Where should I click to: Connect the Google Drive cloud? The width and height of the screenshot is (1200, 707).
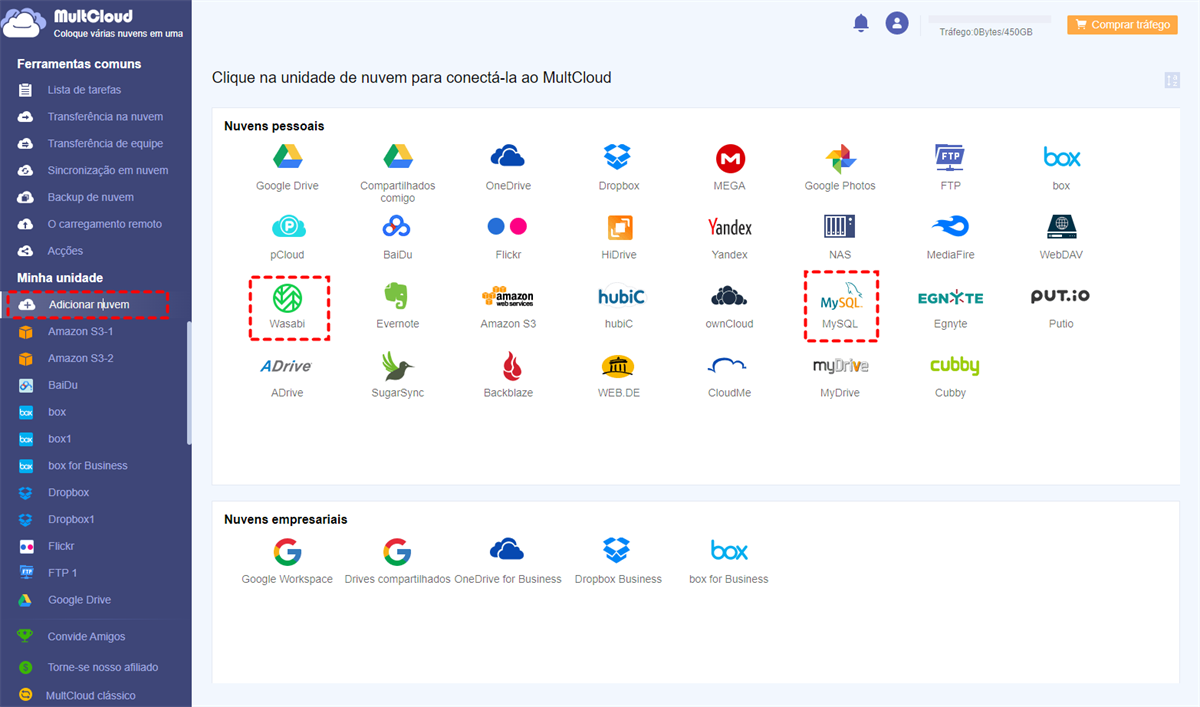pyautogui.click(x=287, y=157)
